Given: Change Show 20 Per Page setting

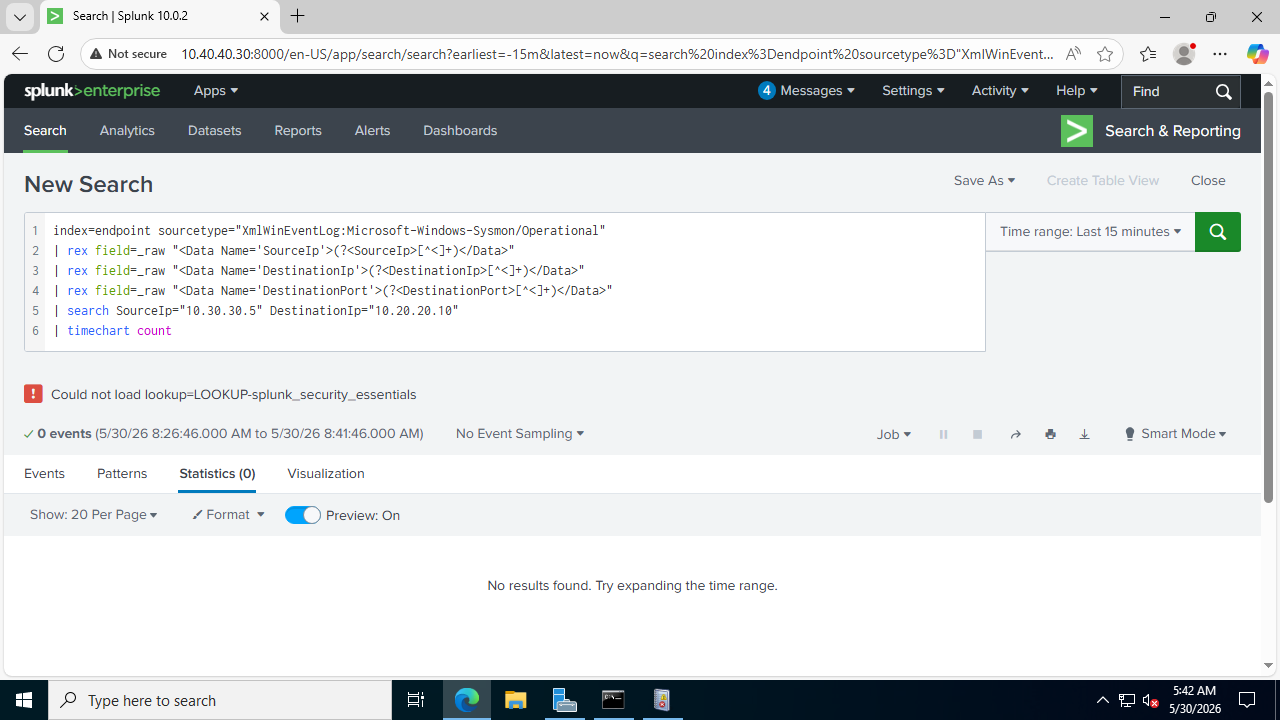Looking at the screenshot, I should (x=93, y=515).
